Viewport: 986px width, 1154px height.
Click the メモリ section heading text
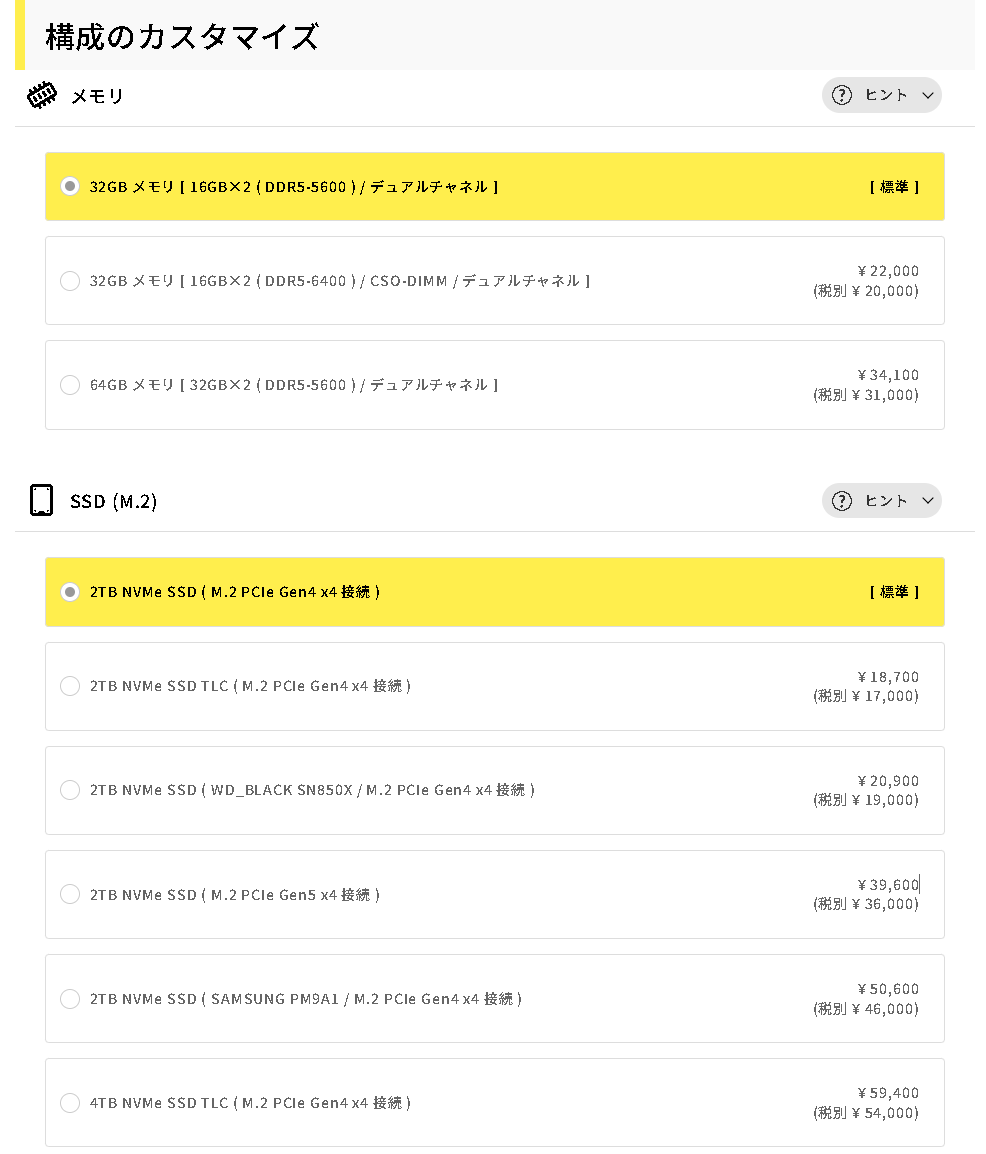tap(97, 97)
